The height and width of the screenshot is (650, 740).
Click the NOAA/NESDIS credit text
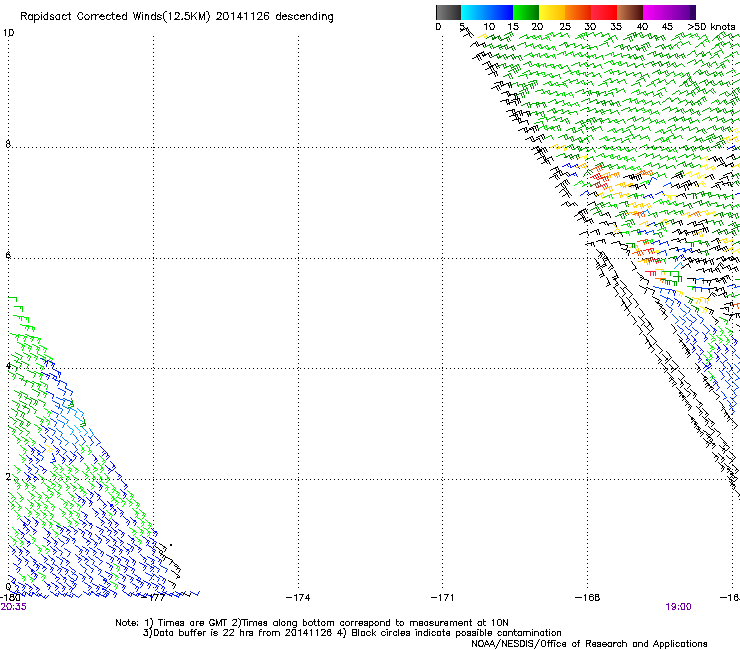pos(589,643)
